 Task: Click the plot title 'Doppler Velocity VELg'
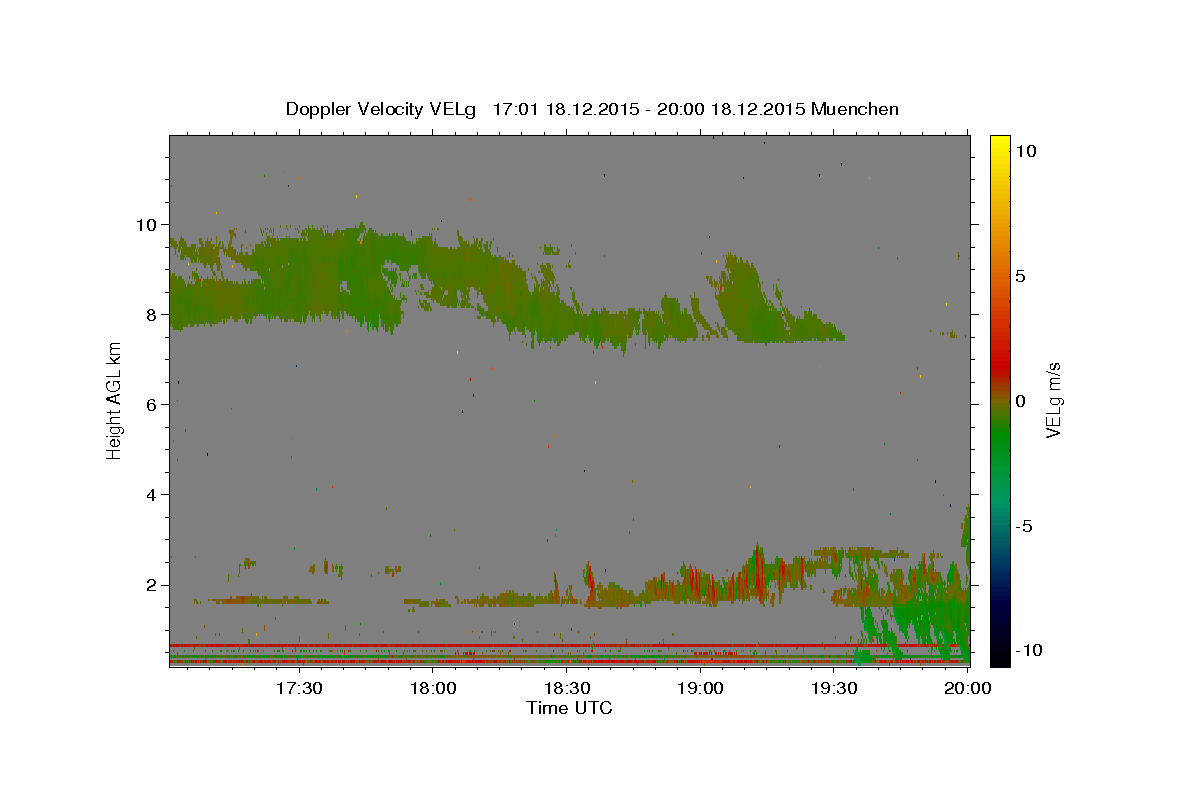383,109
